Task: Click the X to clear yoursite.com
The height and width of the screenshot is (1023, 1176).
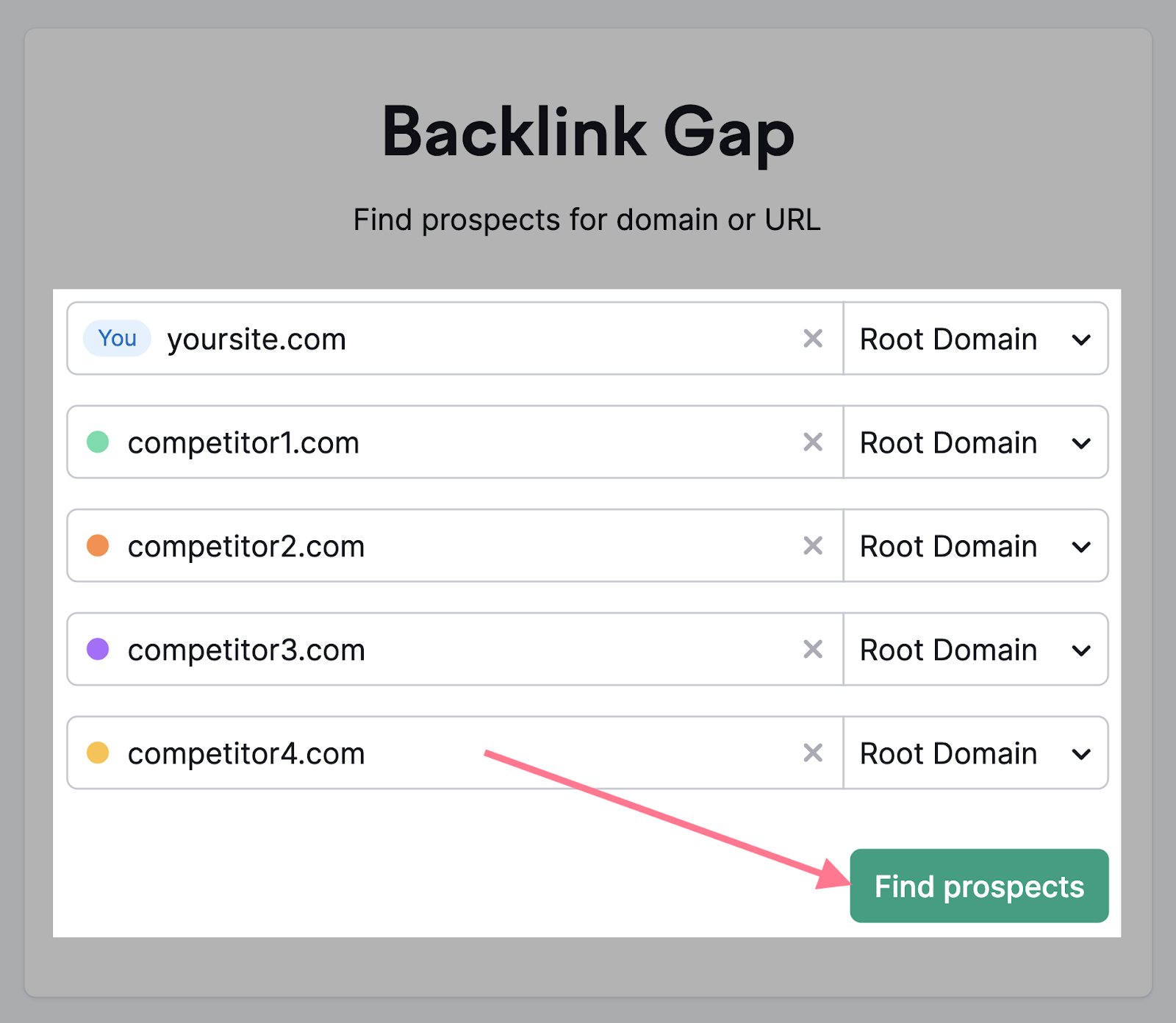Action: click(x=813, y=339)
